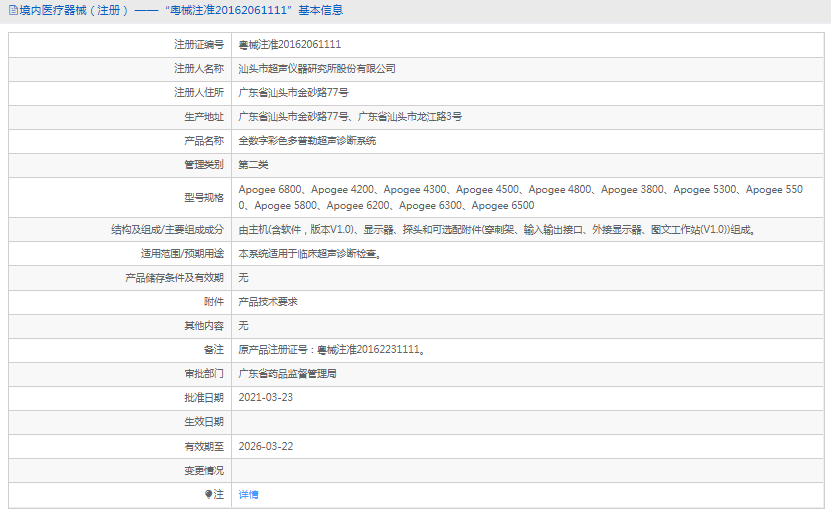This screenshot has width=831, height=515.
Task: Click the 批准日期 row label
Action: click(x=204, y=398)
